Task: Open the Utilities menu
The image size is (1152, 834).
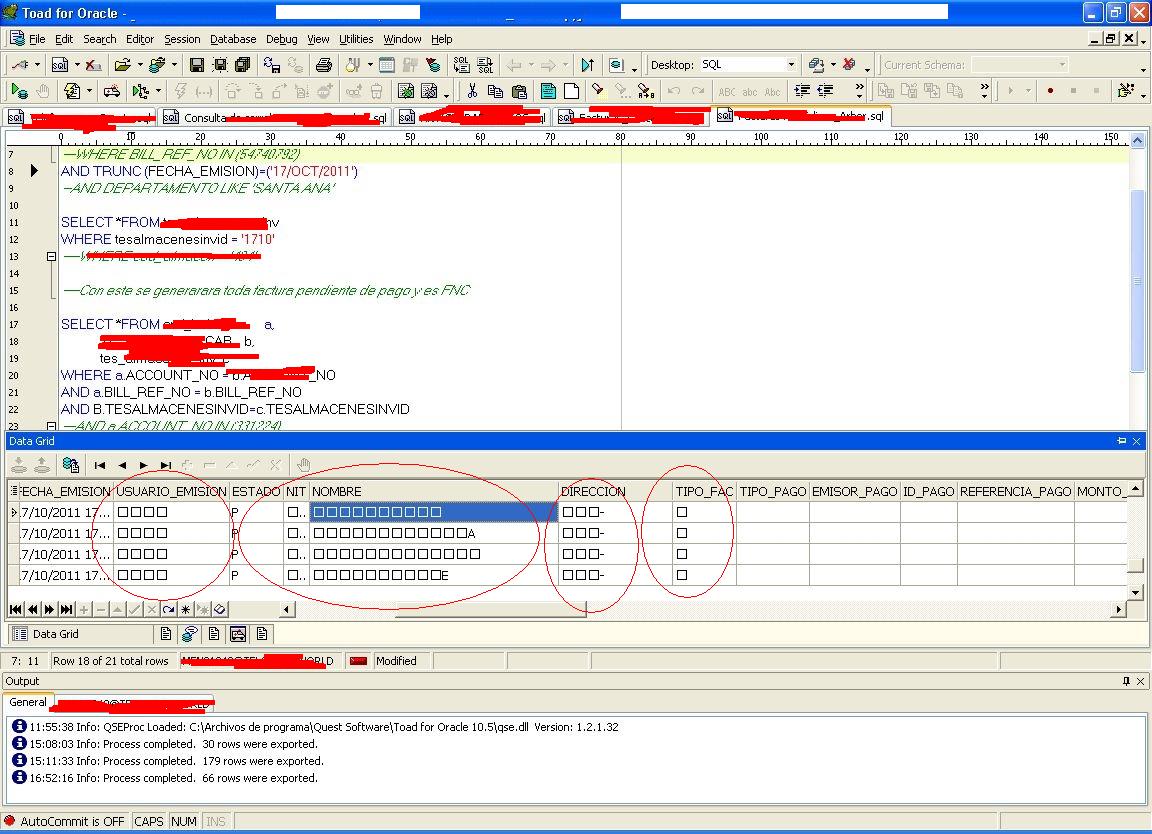Action: (356, 39)
